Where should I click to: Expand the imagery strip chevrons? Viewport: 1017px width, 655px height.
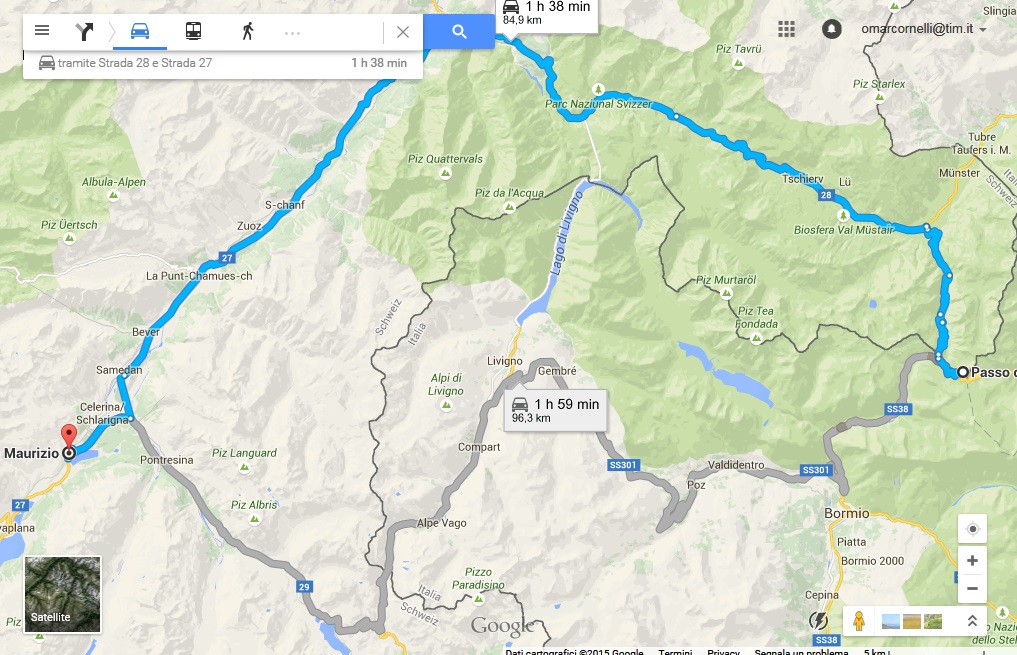[972, 621]
